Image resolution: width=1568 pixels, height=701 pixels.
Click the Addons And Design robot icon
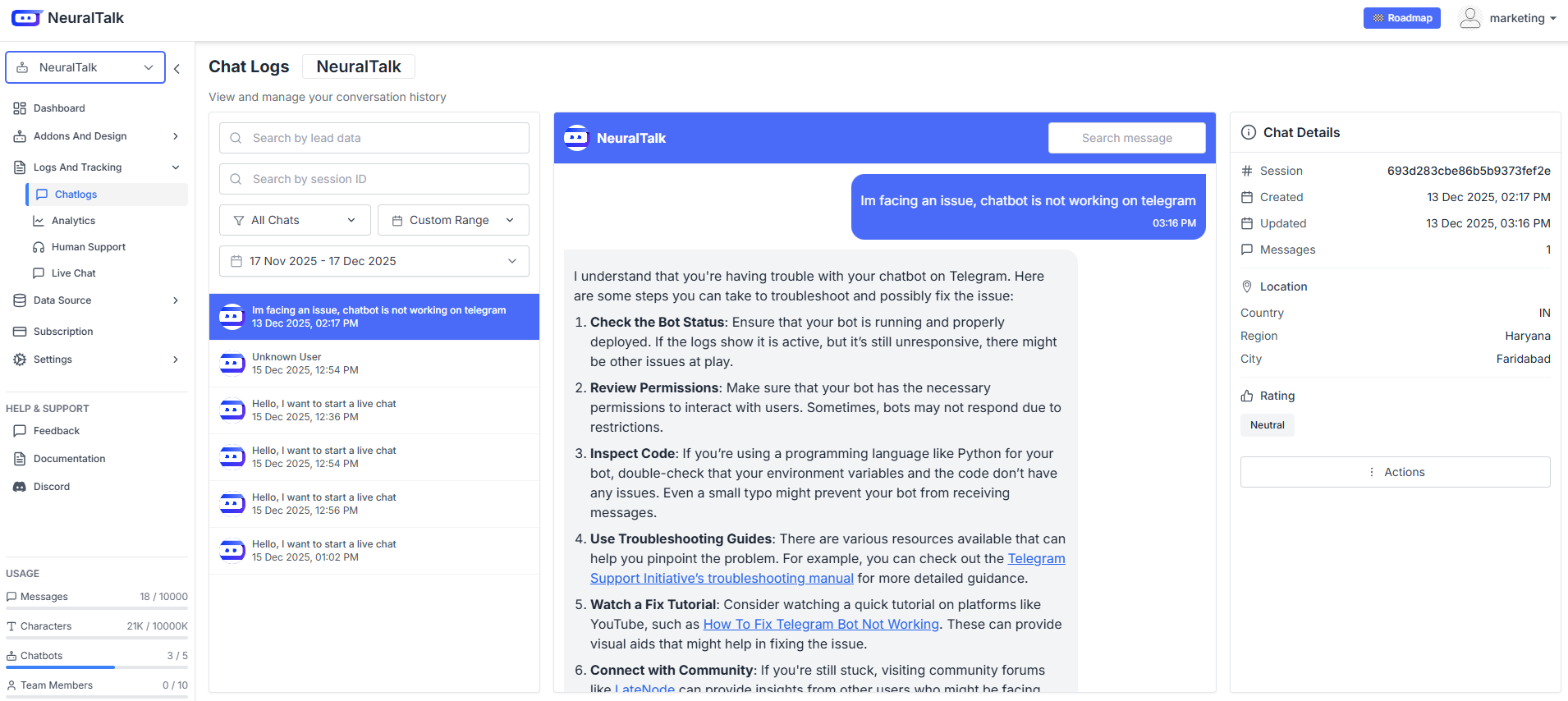pyautogui.click(x=20, y=136)
